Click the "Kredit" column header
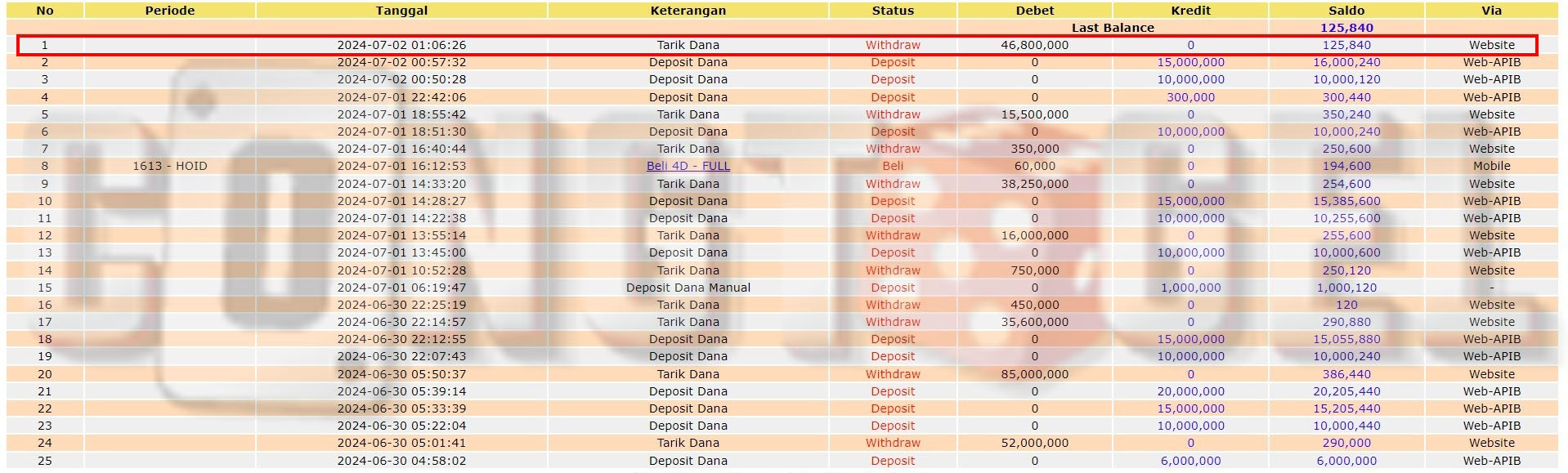 1190,11
